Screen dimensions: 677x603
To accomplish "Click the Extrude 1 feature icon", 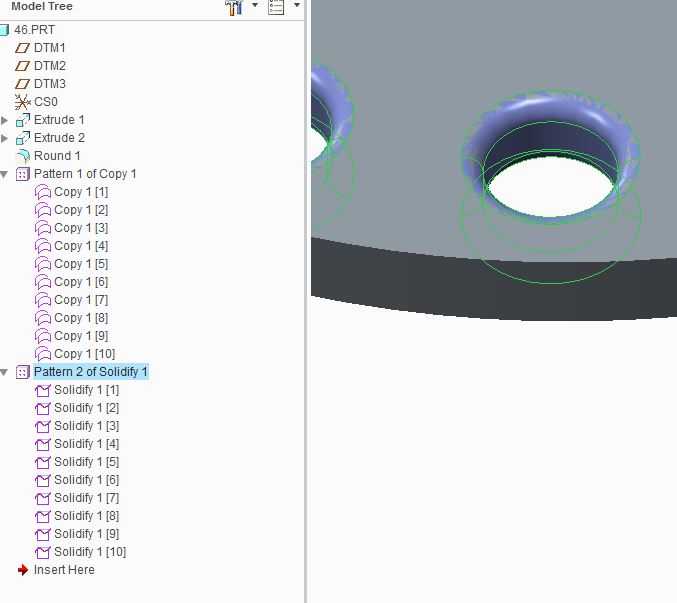I will tap(23, 120).
